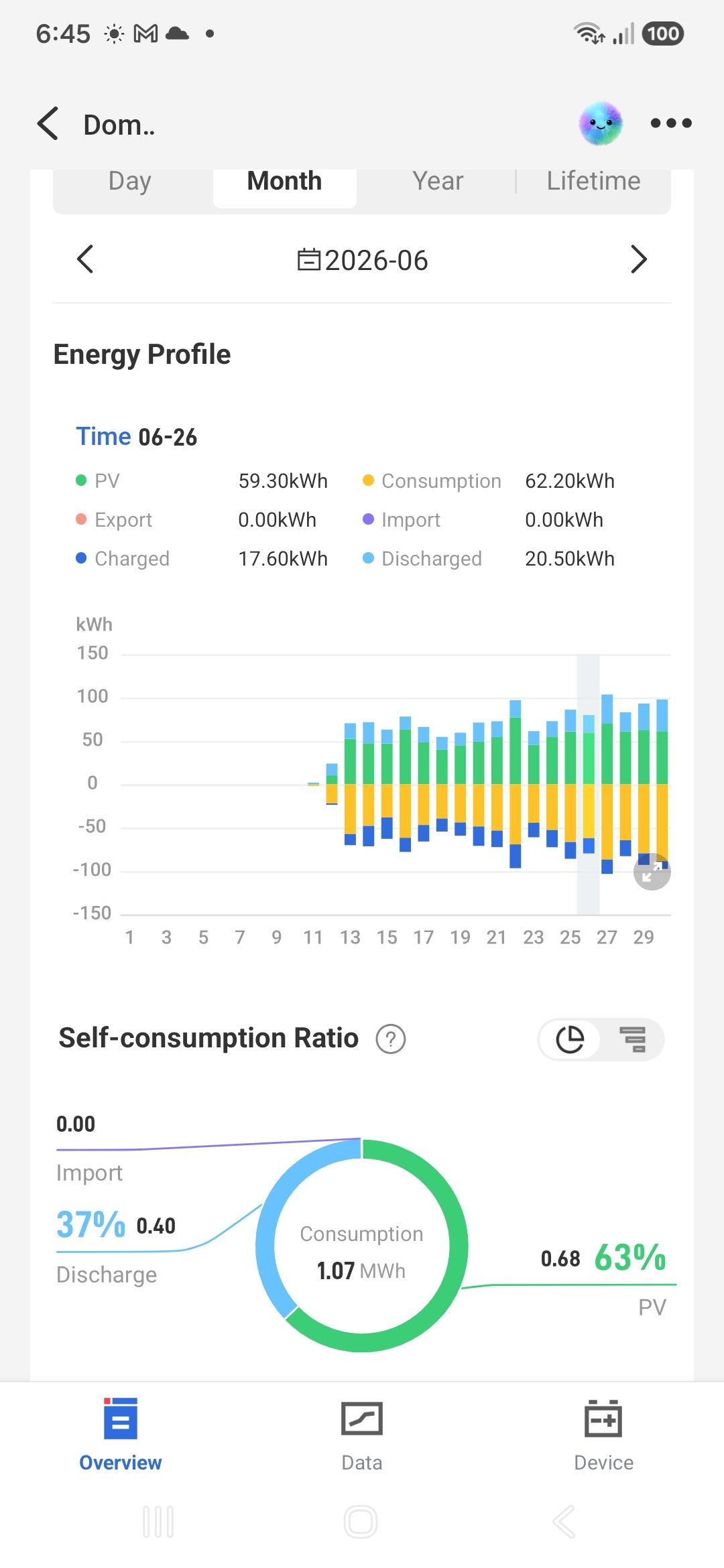Open the 2026-06 date picker
This screenshot has height=1568, width=724.
pos(362,260)
